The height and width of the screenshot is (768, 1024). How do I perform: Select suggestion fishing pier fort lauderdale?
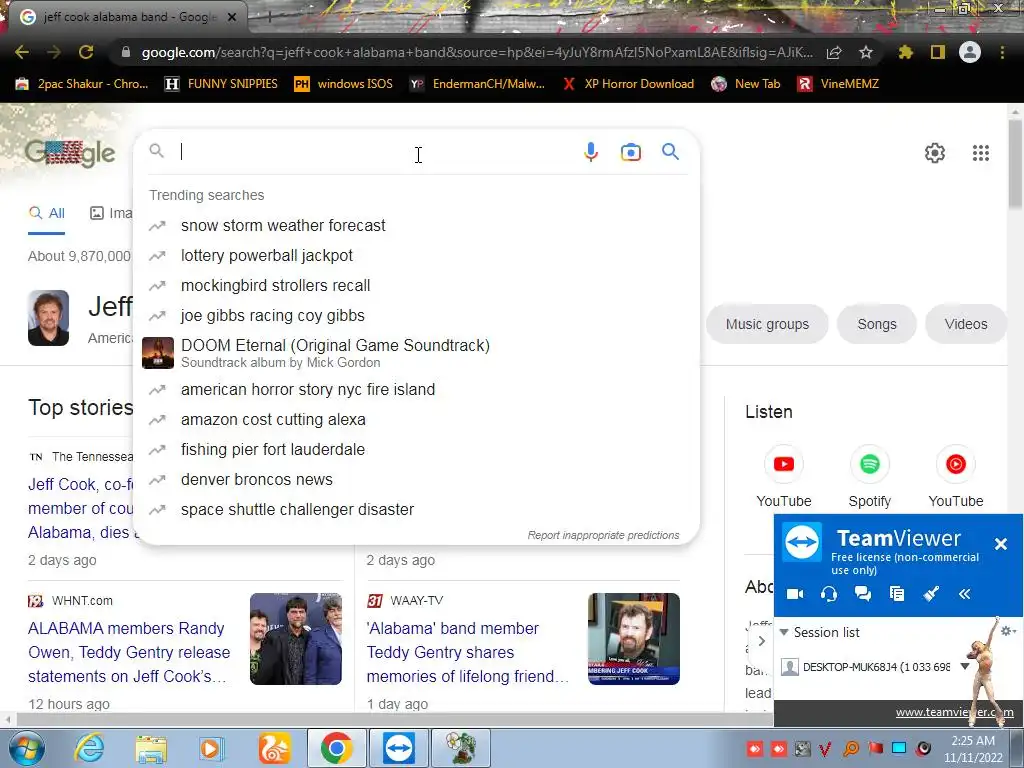[416, 449]
